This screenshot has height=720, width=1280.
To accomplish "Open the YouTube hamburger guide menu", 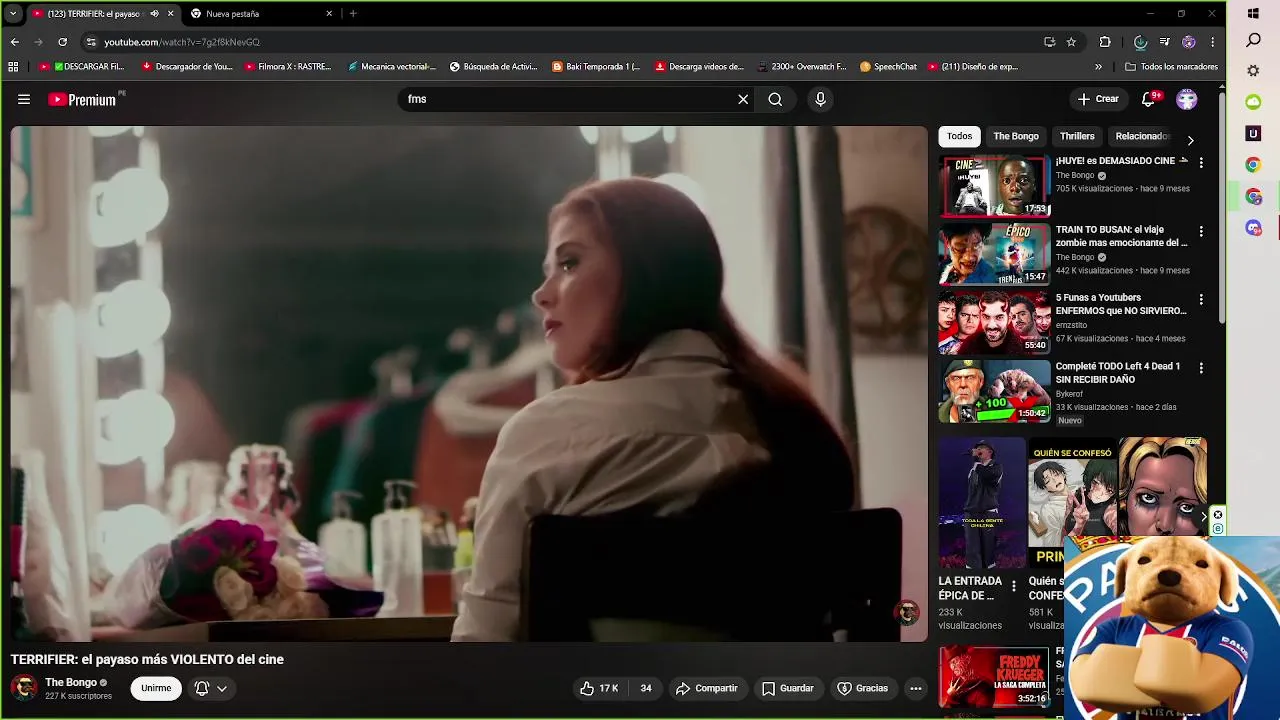I will point(24,99).
